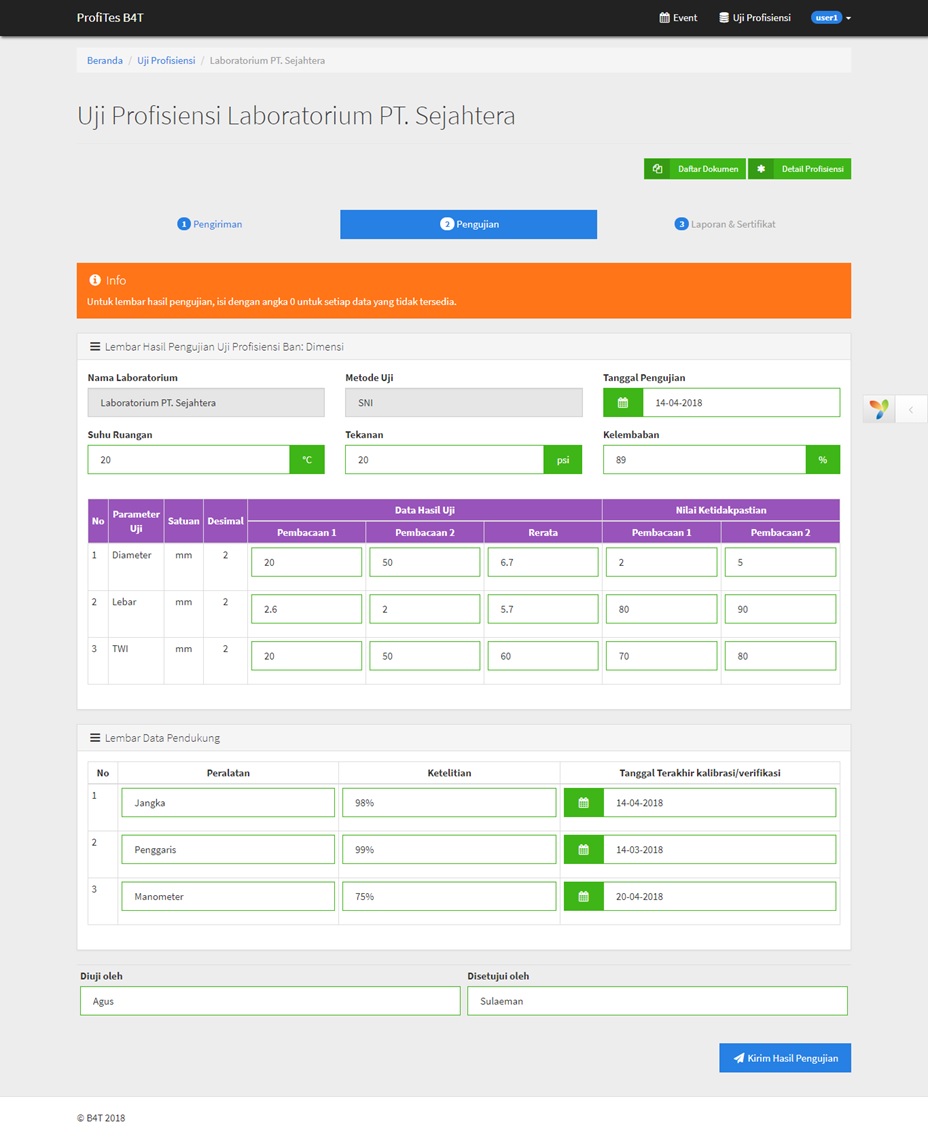Click calendar icon in the Manometer row

coord(584,897)
